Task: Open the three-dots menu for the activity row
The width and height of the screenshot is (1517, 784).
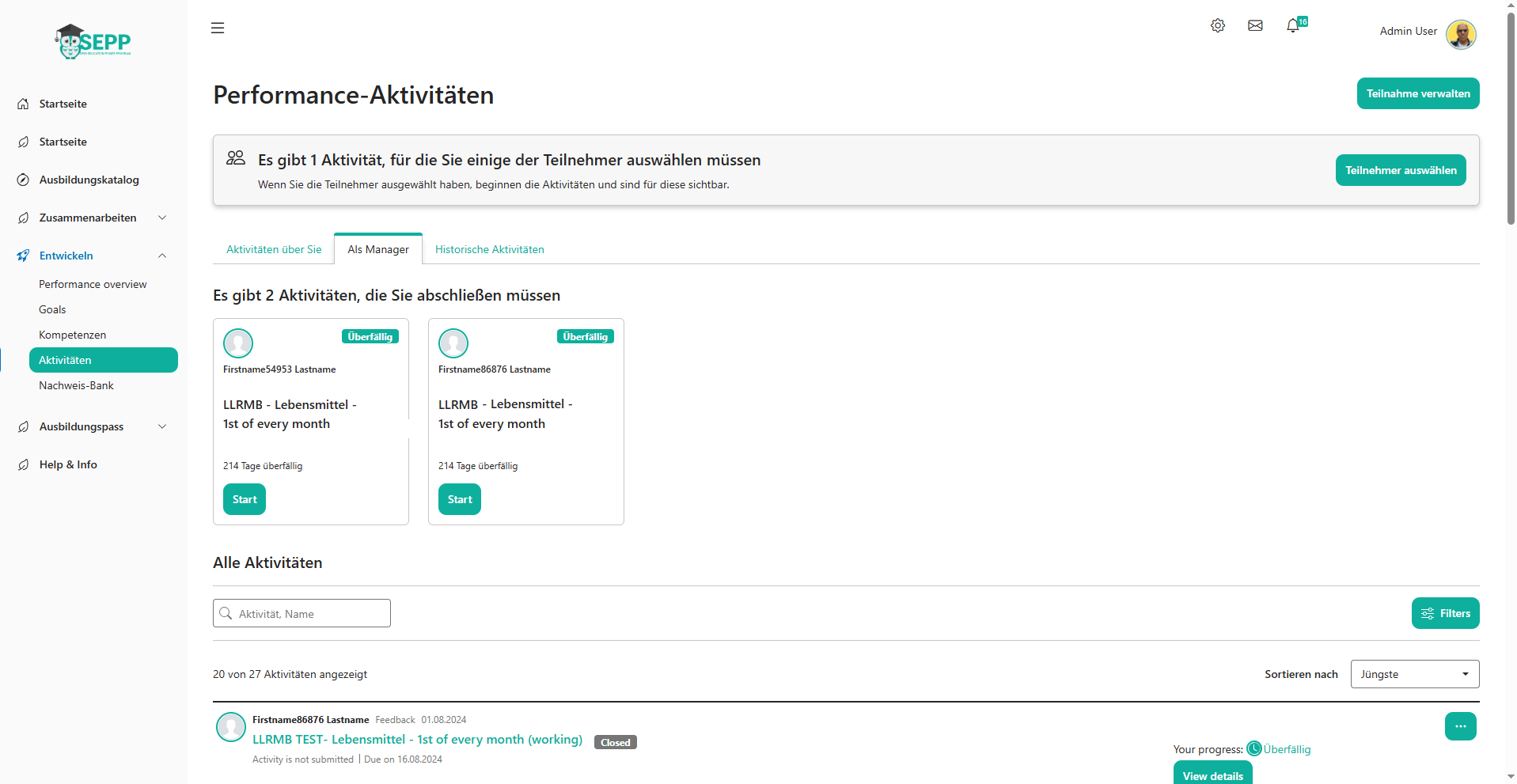Action: click(1460, 726)
